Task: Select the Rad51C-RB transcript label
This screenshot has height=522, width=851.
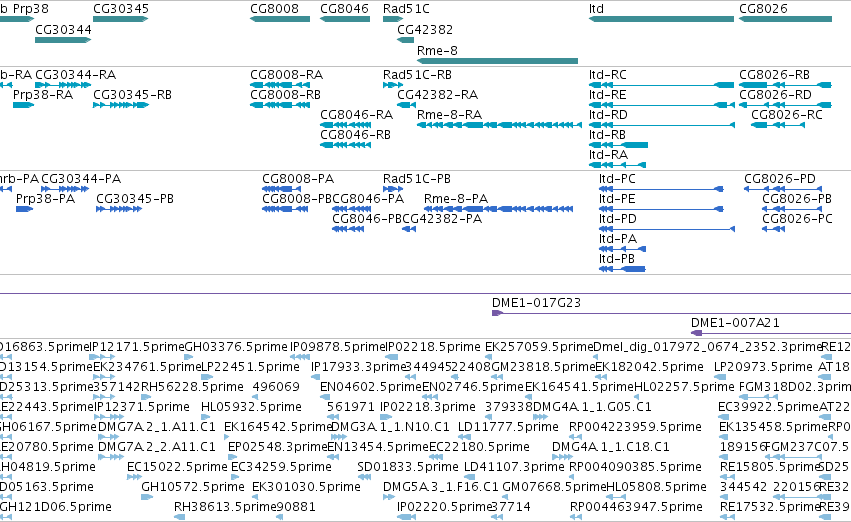Action: [417, 74]
